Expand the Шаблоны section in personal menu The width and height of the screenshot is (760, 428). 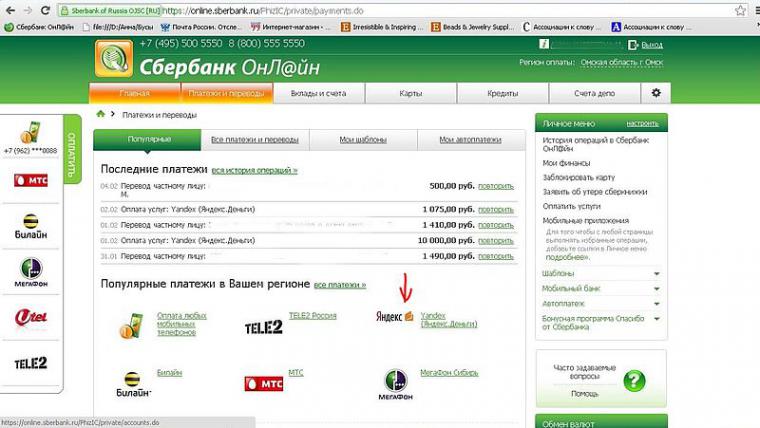click(657, 273)
